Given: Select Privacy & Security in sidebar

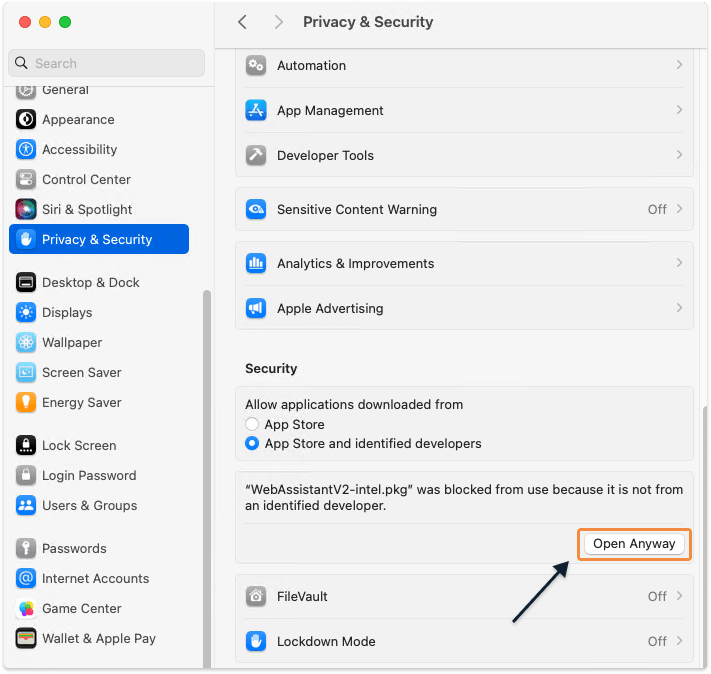Looking at the screenshot, I should [99, 239].
